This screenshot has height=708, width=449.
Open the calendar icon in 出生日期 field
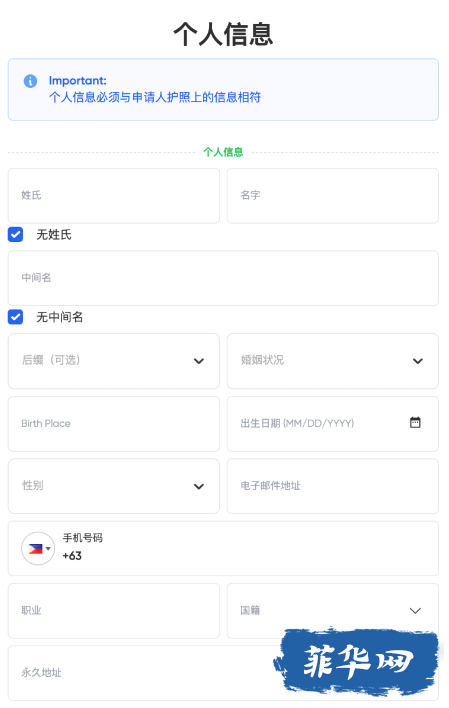tap(415, 423)
